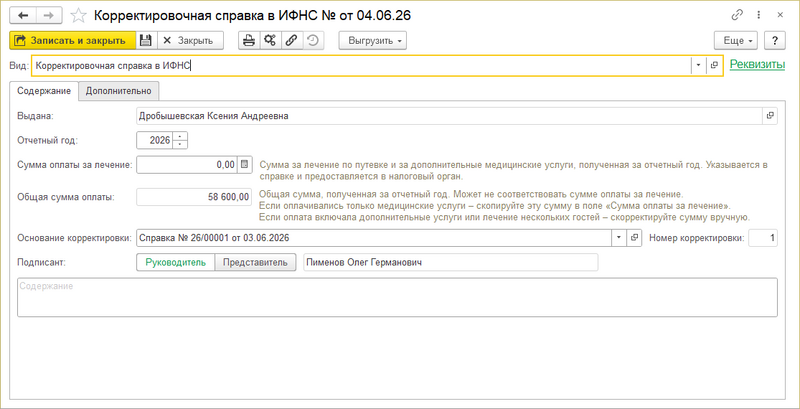Open help with the question mark button
This screenshot has height=409, width=800.
pos(775,40)
